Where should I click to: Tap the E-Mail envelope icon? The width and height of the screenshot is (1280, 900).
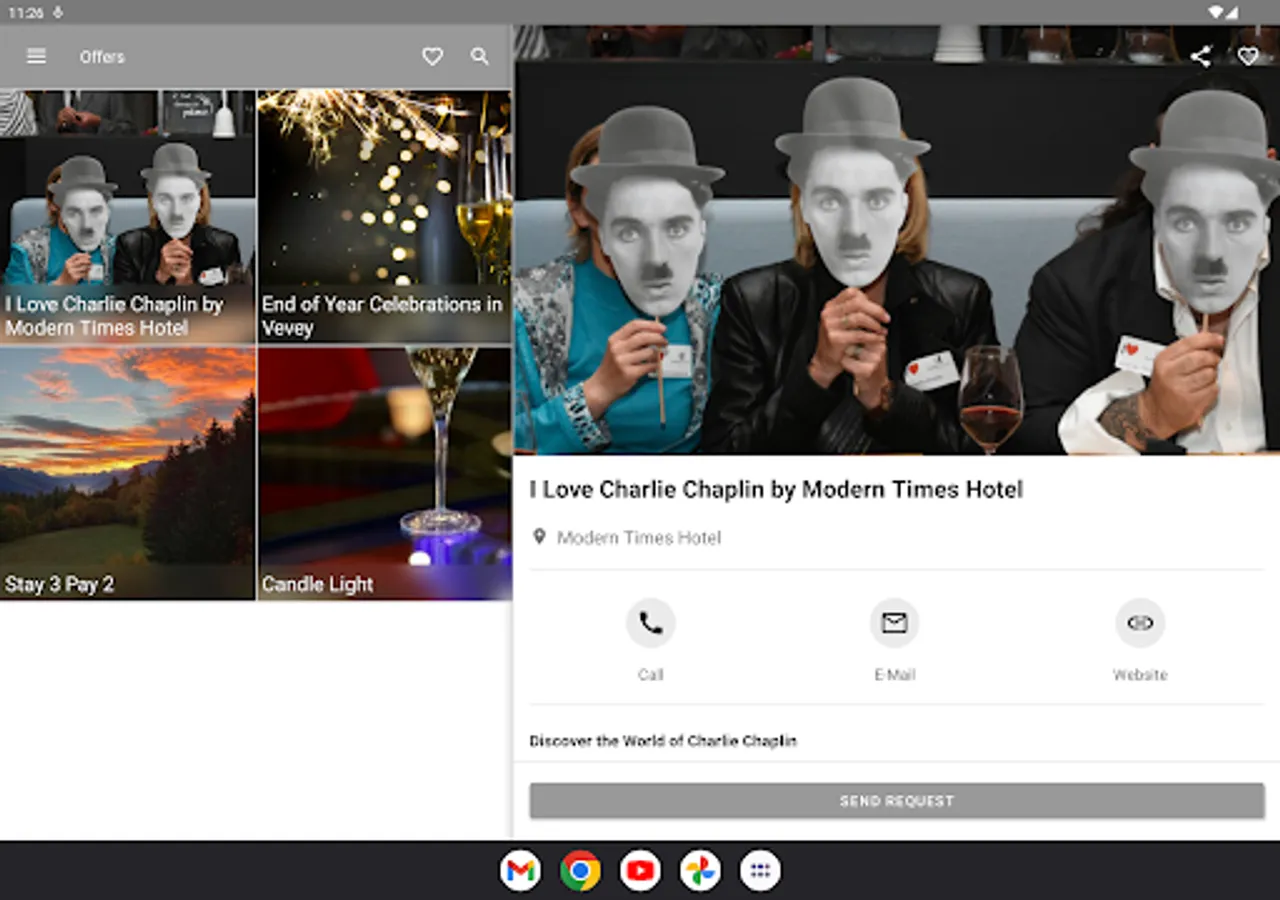coord(895,623)
